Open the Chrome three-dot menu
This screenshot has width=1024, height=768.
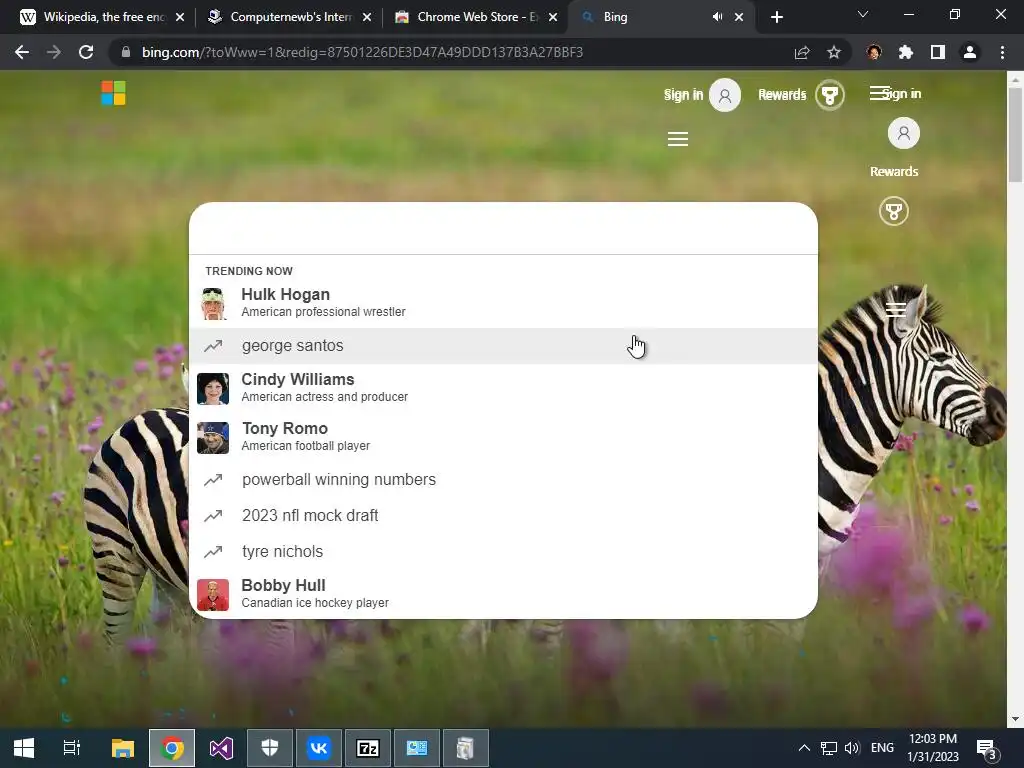(x=1002, y=52)
